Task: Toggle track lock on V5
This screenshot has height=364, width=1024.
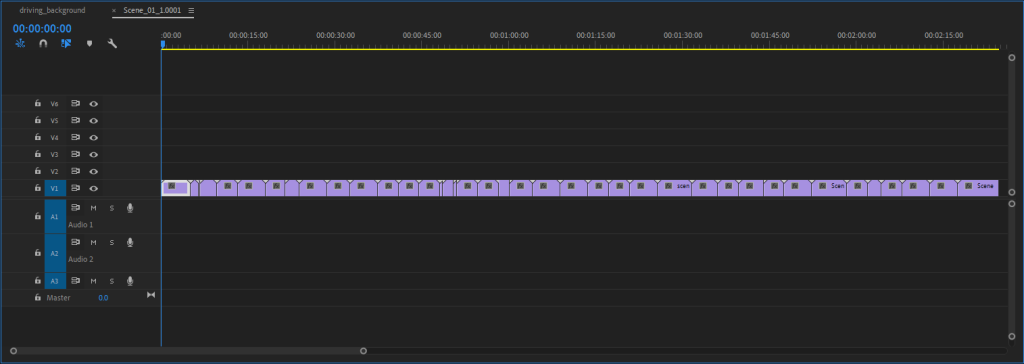Action: [38, 120]
